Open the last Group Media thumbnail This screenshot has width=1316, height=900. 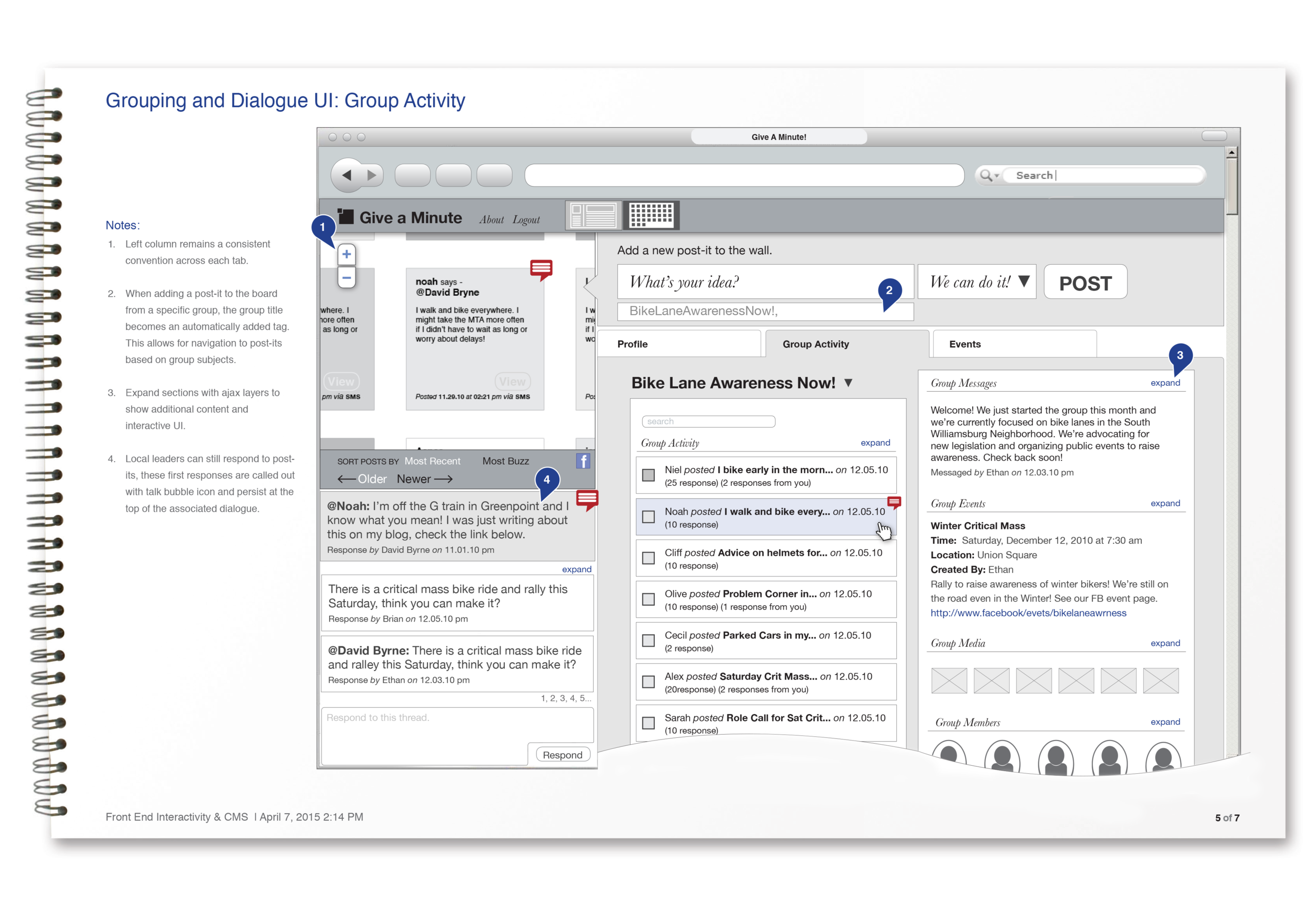1161,681
